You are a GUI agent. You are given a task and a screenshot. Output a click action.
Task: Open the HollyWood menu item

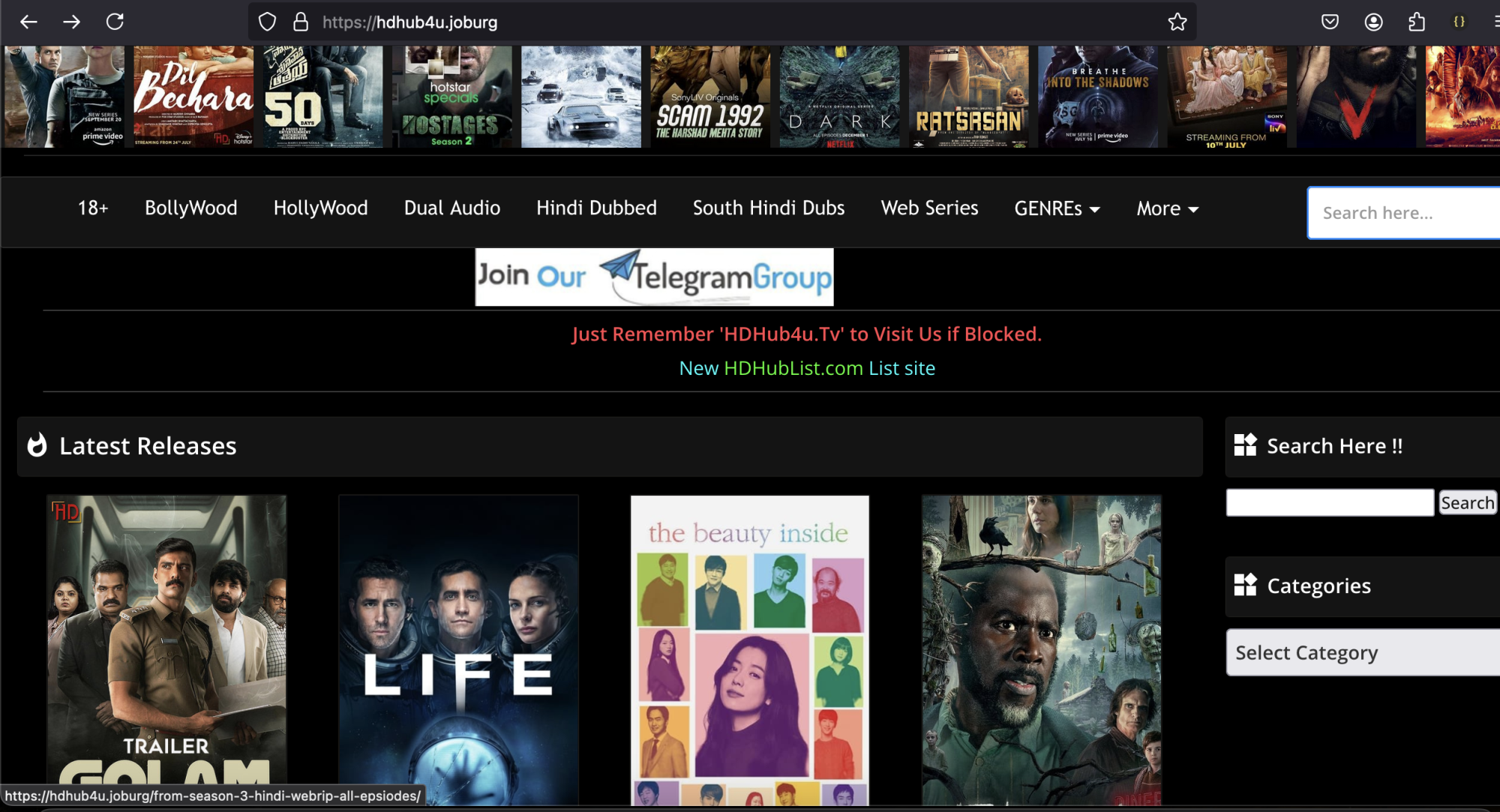tap(320, 208)
